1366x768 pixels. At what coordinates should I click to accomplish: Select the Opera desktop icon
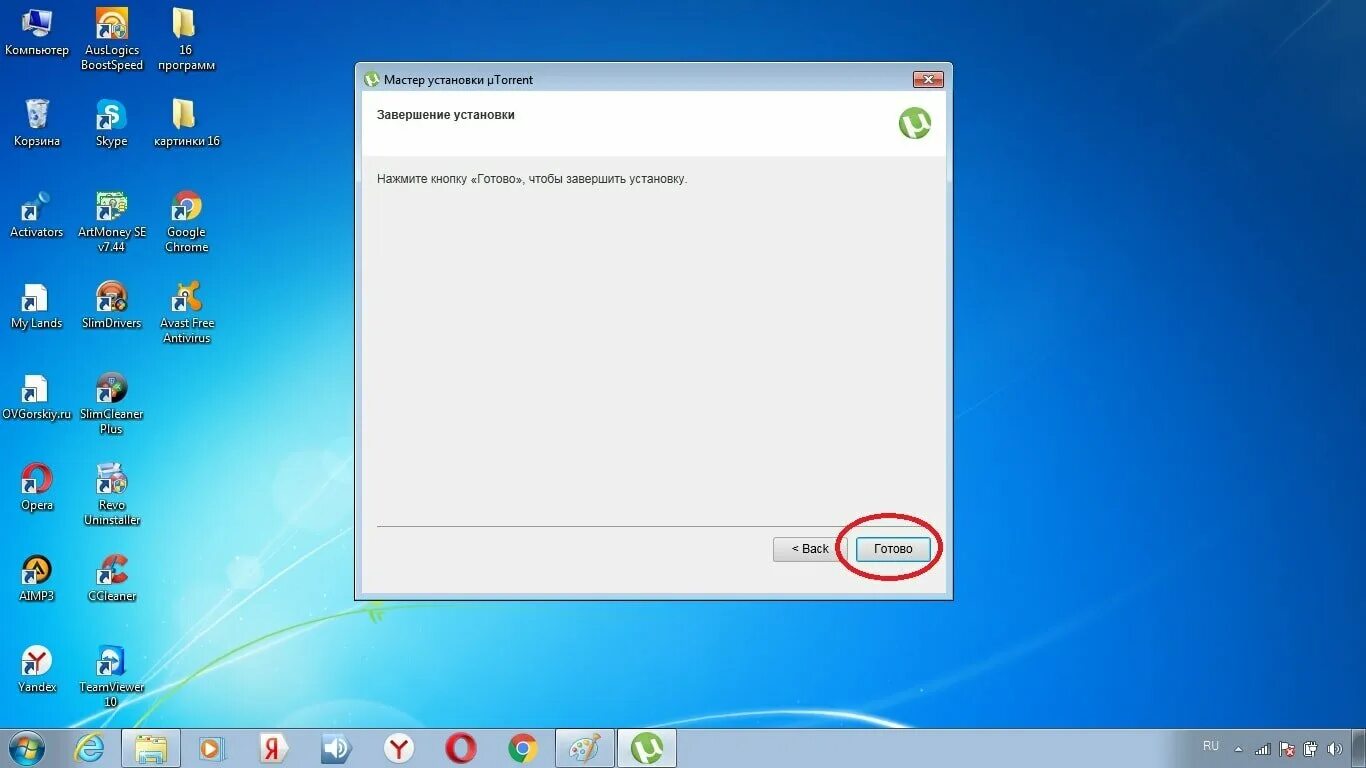point(37,487)
